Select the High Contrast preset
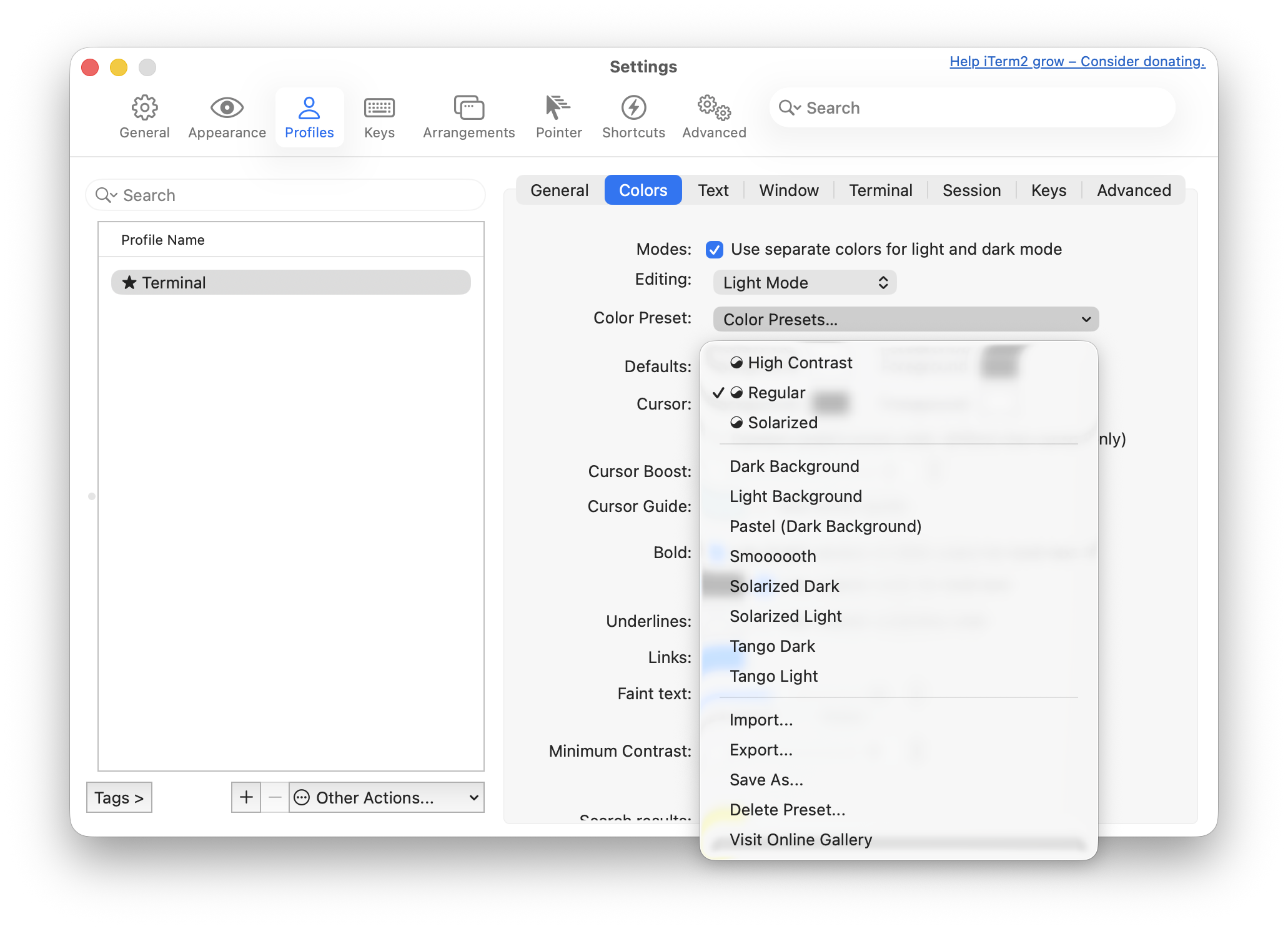1288x929 pixels. (800, 363)
